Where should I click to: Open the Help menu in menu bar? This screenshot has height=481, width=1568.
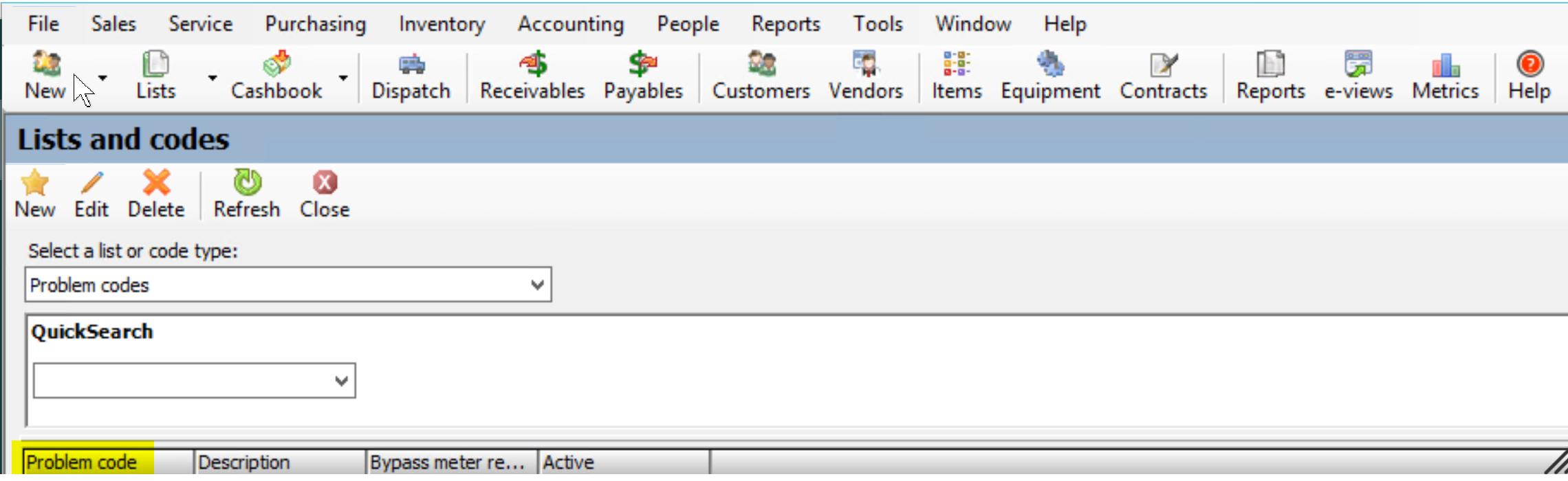(1065, 24)
